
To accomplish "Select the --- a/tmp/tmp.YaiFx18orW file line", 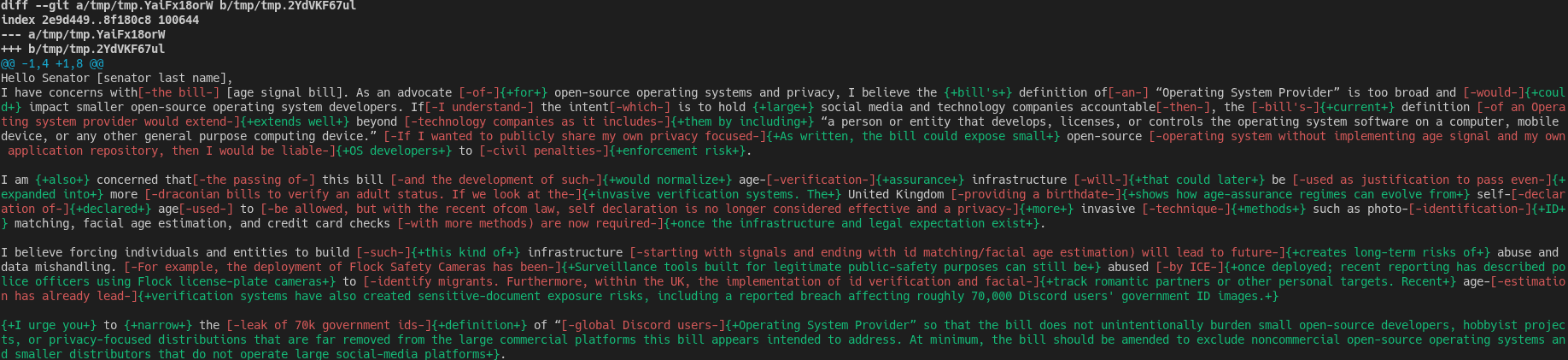I will coord(83,34).
